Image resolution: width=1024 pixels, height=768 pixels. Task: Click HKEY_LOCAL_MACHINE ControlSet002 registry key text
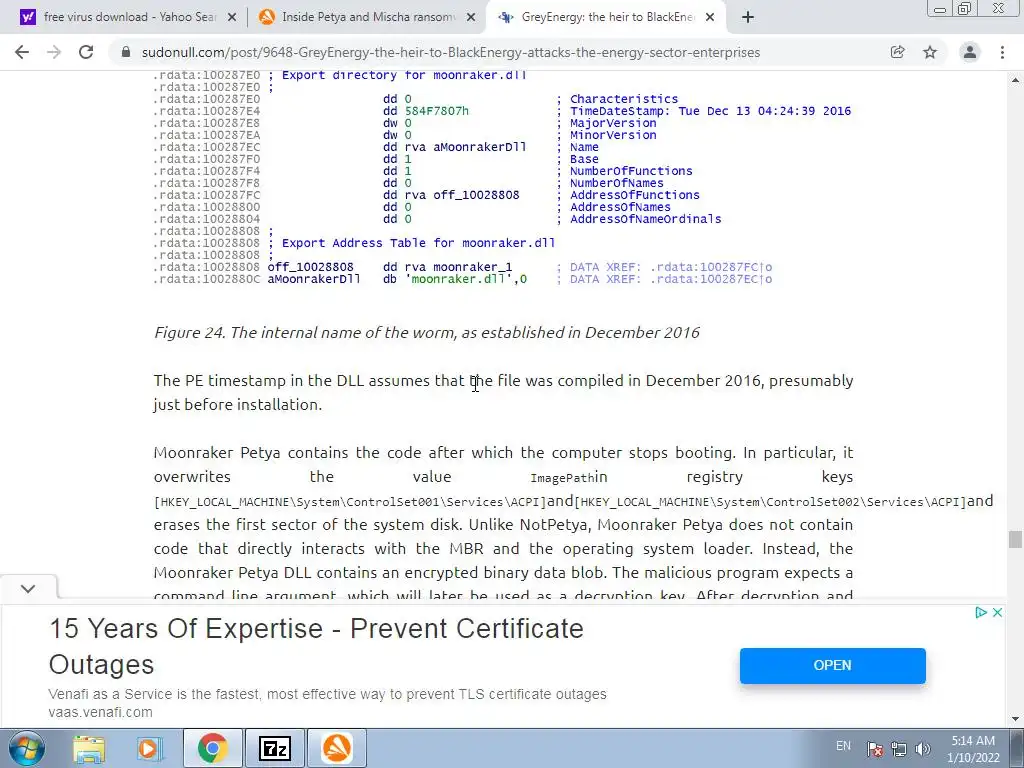tap(770, 502)
